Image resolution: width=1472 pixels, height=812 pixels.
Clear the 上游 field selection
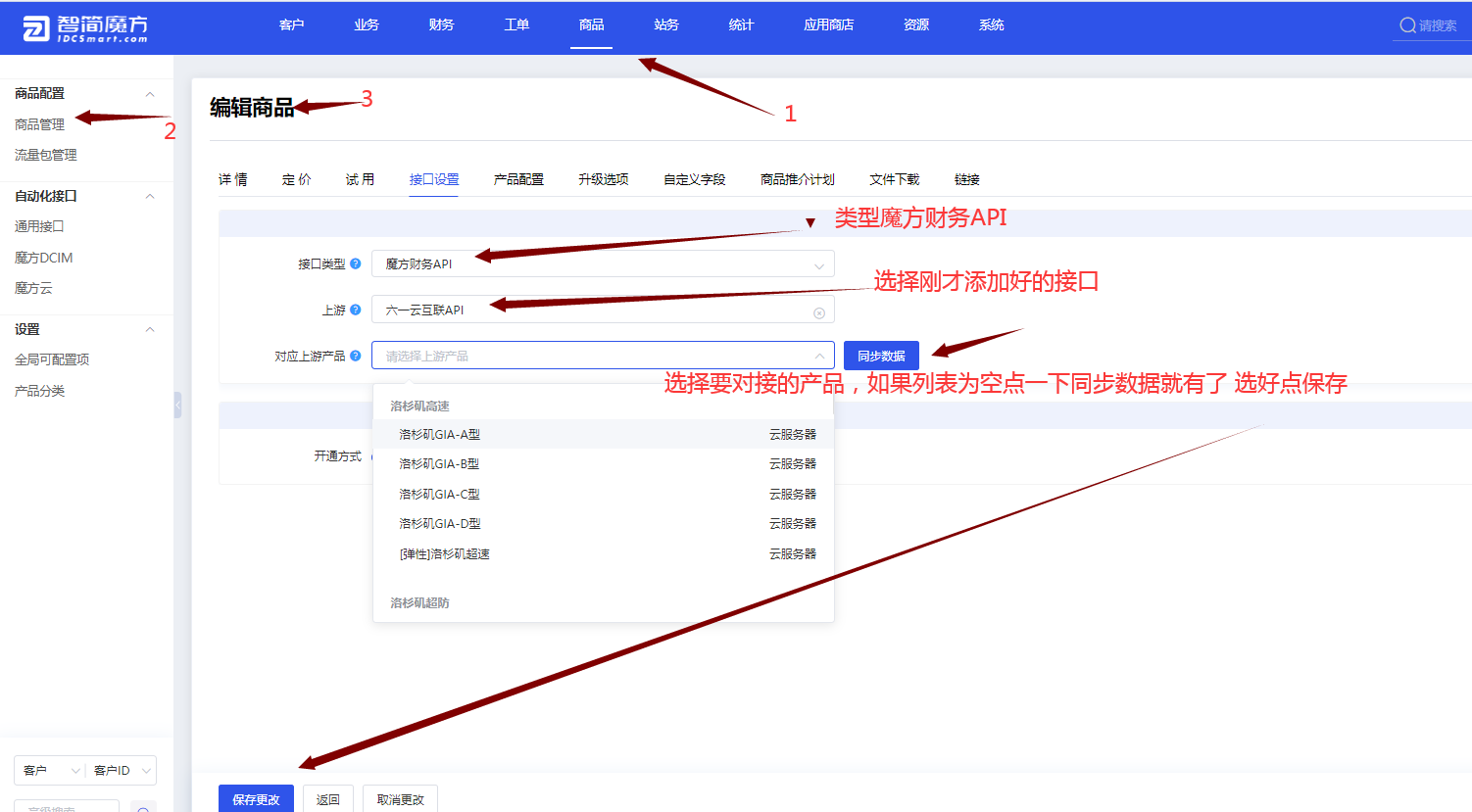[819, 312]
